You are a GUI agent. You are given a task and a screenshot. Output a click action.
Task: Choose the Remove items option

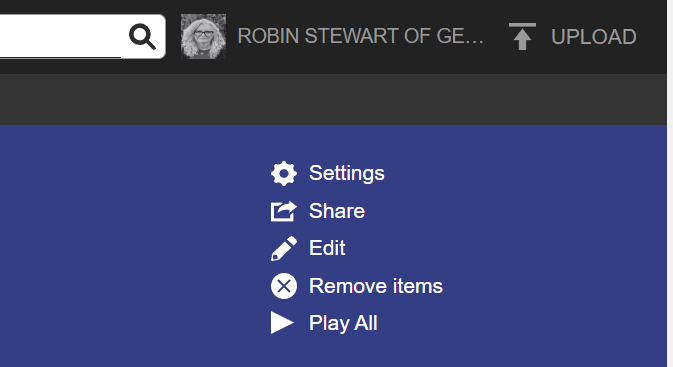376,286
